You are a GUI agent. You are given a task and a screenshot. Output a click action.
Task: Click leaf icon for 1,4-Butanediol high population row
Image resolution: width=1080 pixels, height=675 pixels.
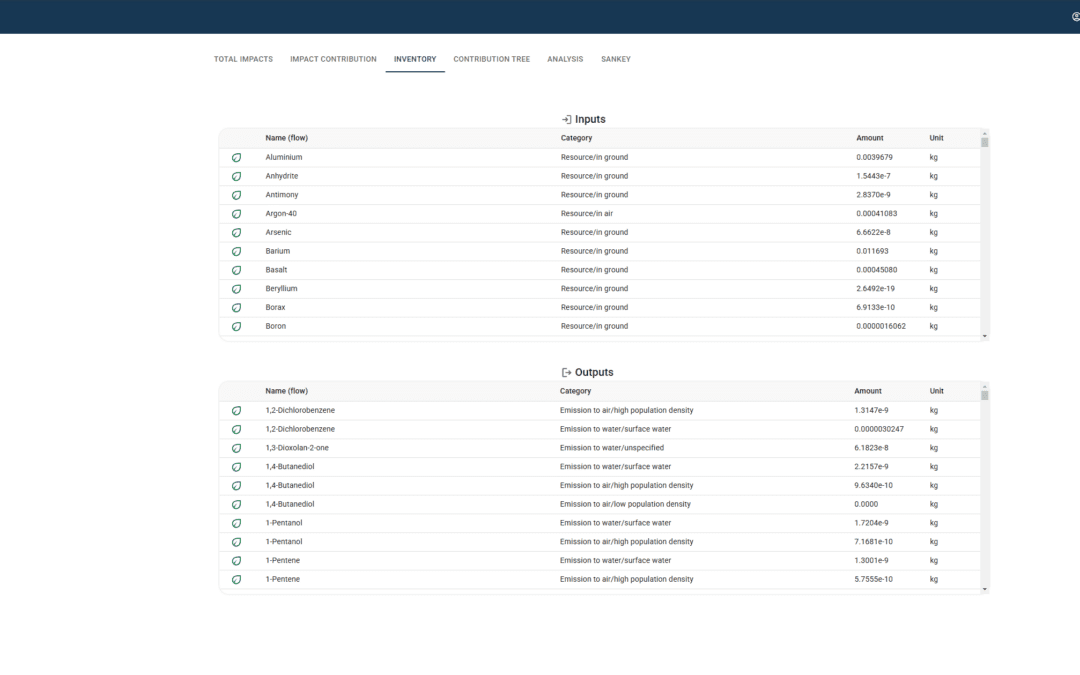click(x=236, y=486)
